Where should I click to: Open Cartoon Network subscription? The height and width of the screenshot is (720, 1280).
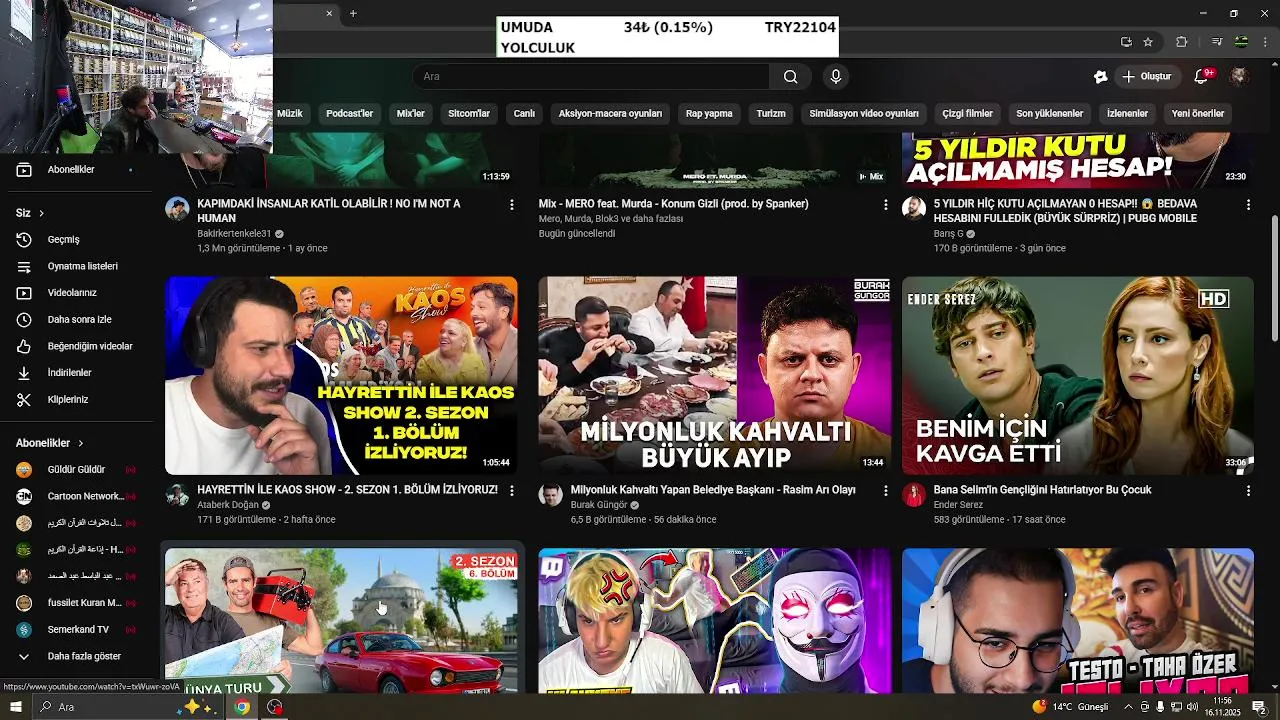76,497
